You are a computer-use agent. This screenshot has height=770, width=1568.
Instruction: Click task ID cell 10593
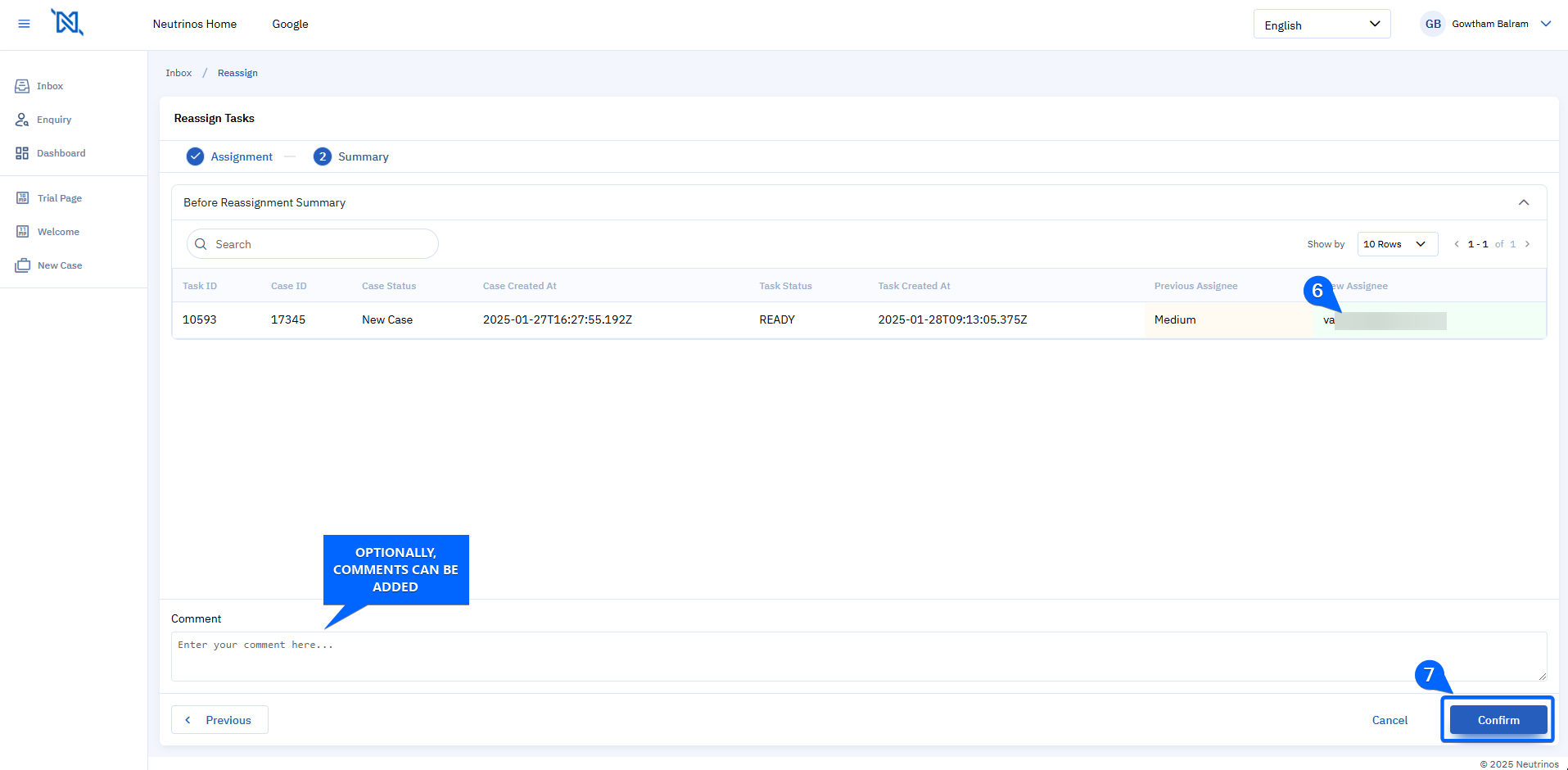(200, 319)
